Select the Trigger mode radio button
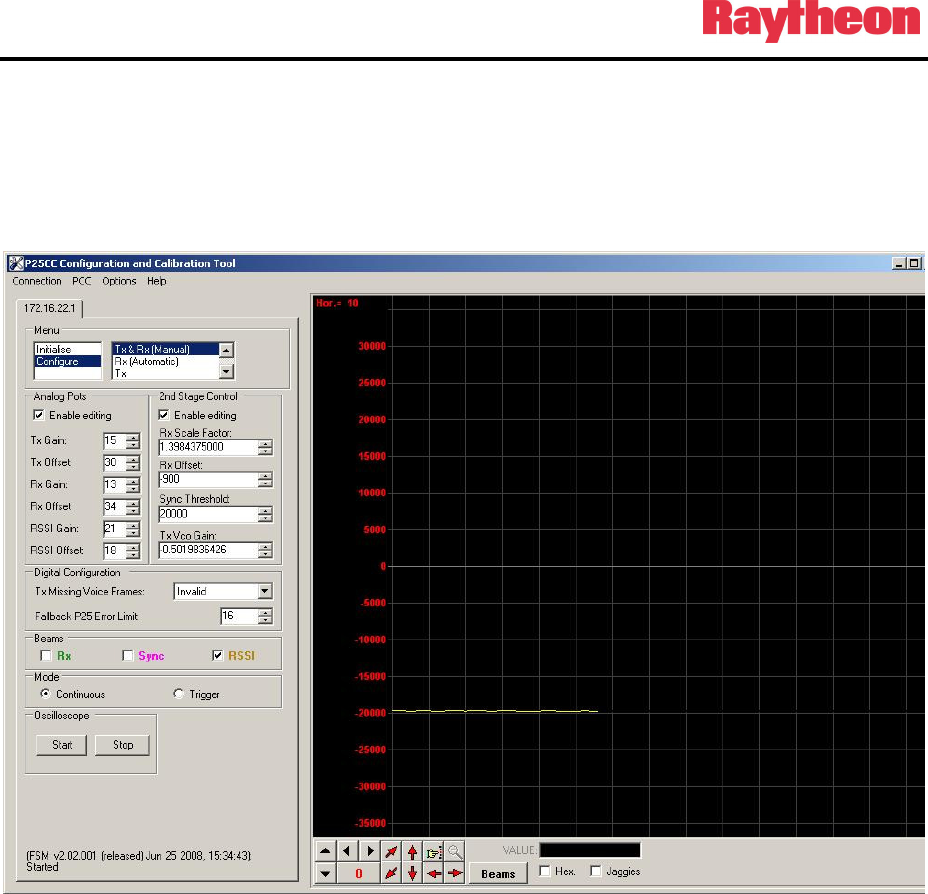928x894 pixels. pyautogui.click(x=179, y=694)
